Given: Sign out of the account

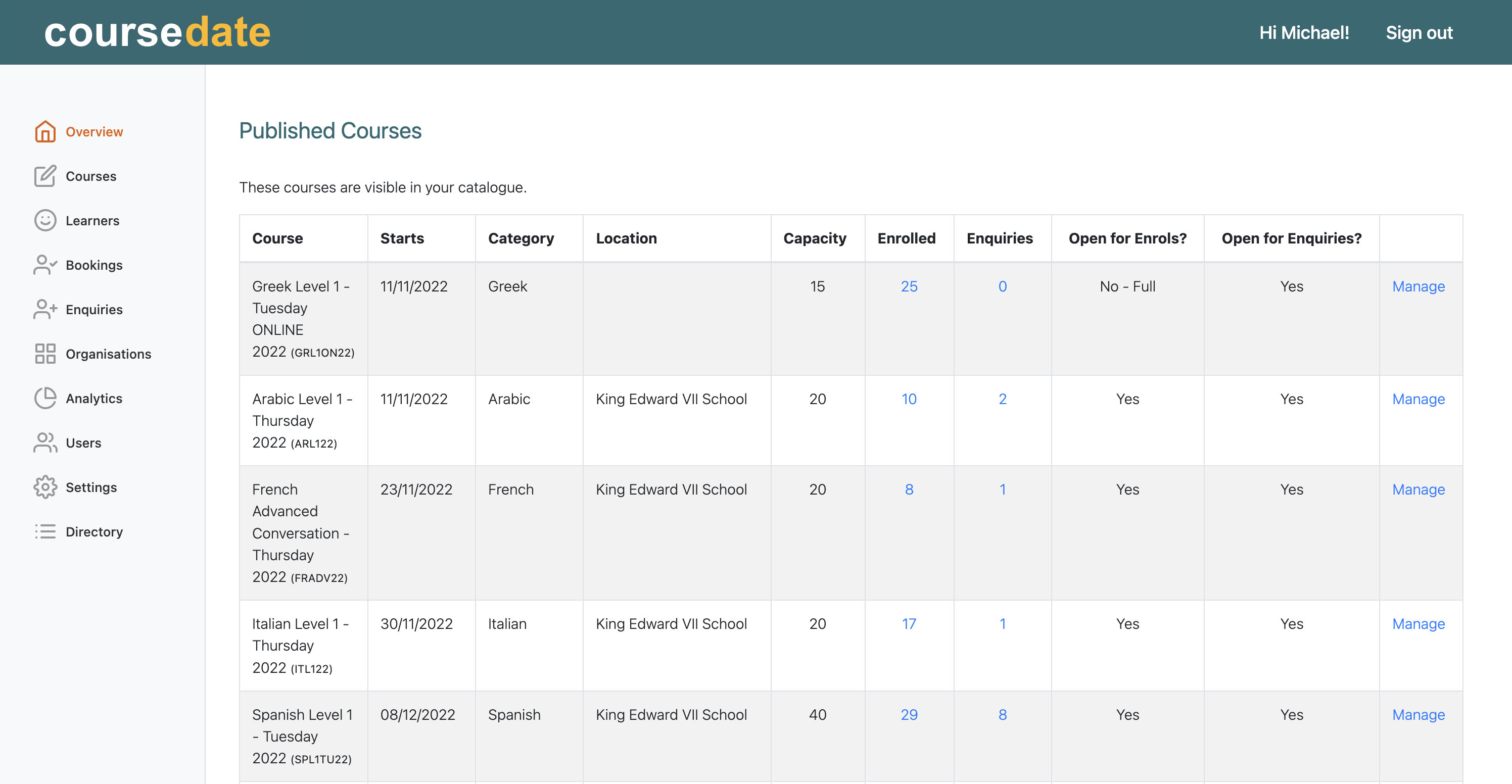Looking at the screenshot, I should [x=1419, y=33].
